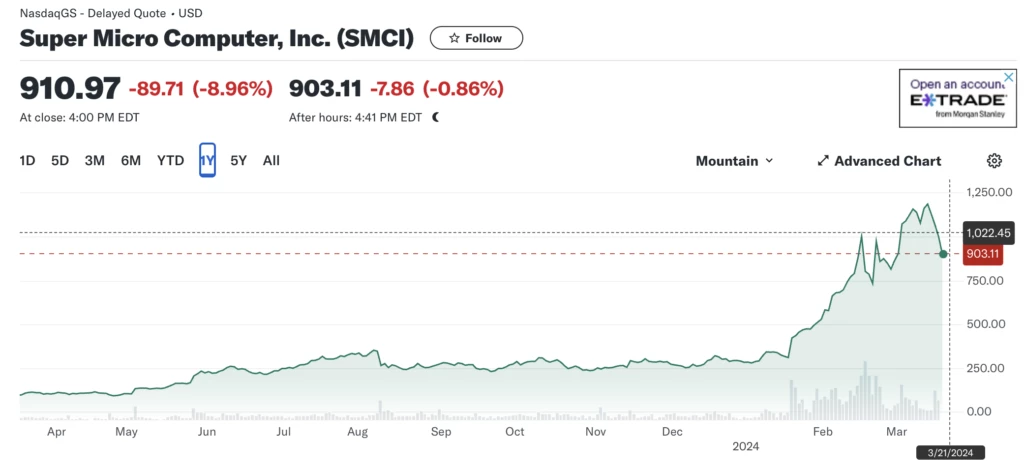Expand the Mountain chart type dropdown

click(x=734, y=161)
